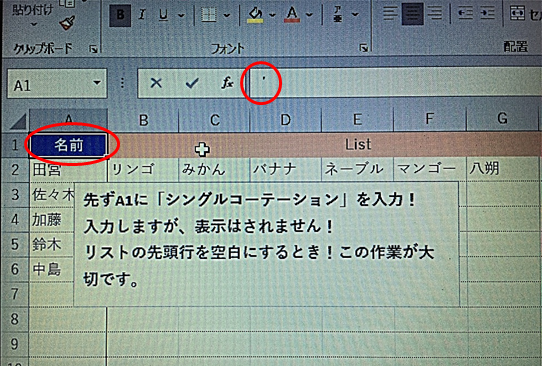Cancel entry with X button

pyautogui.click(x=156, y=83)
